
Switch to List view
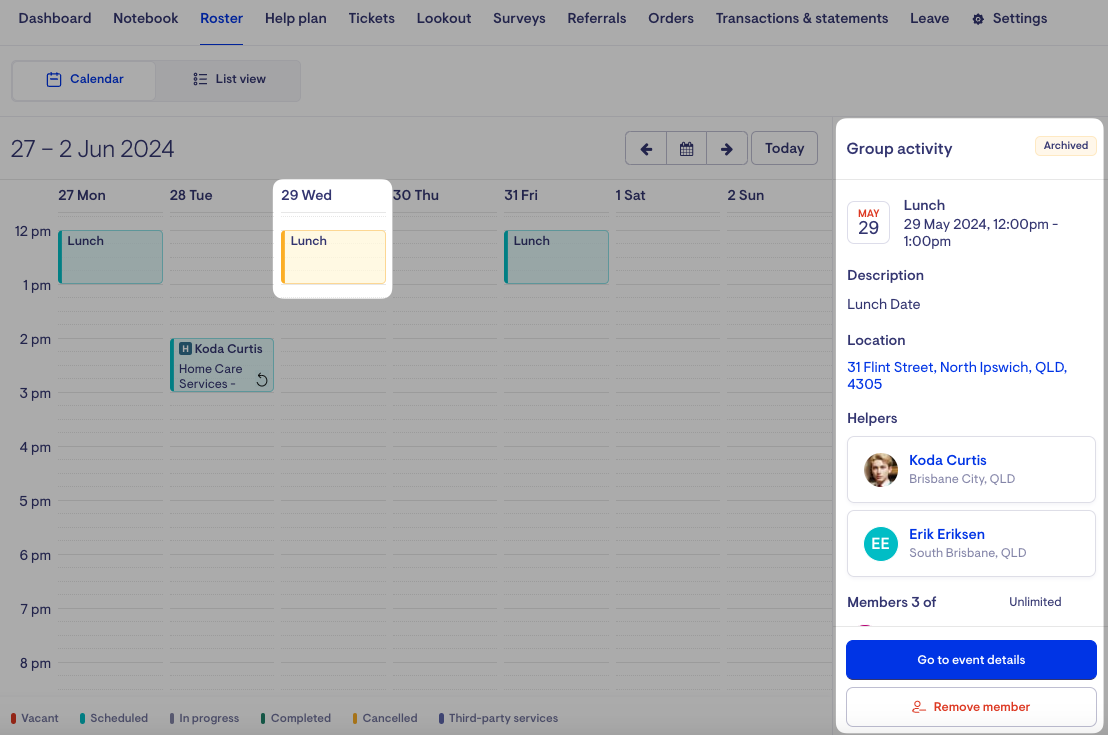(x=229, y=79)
